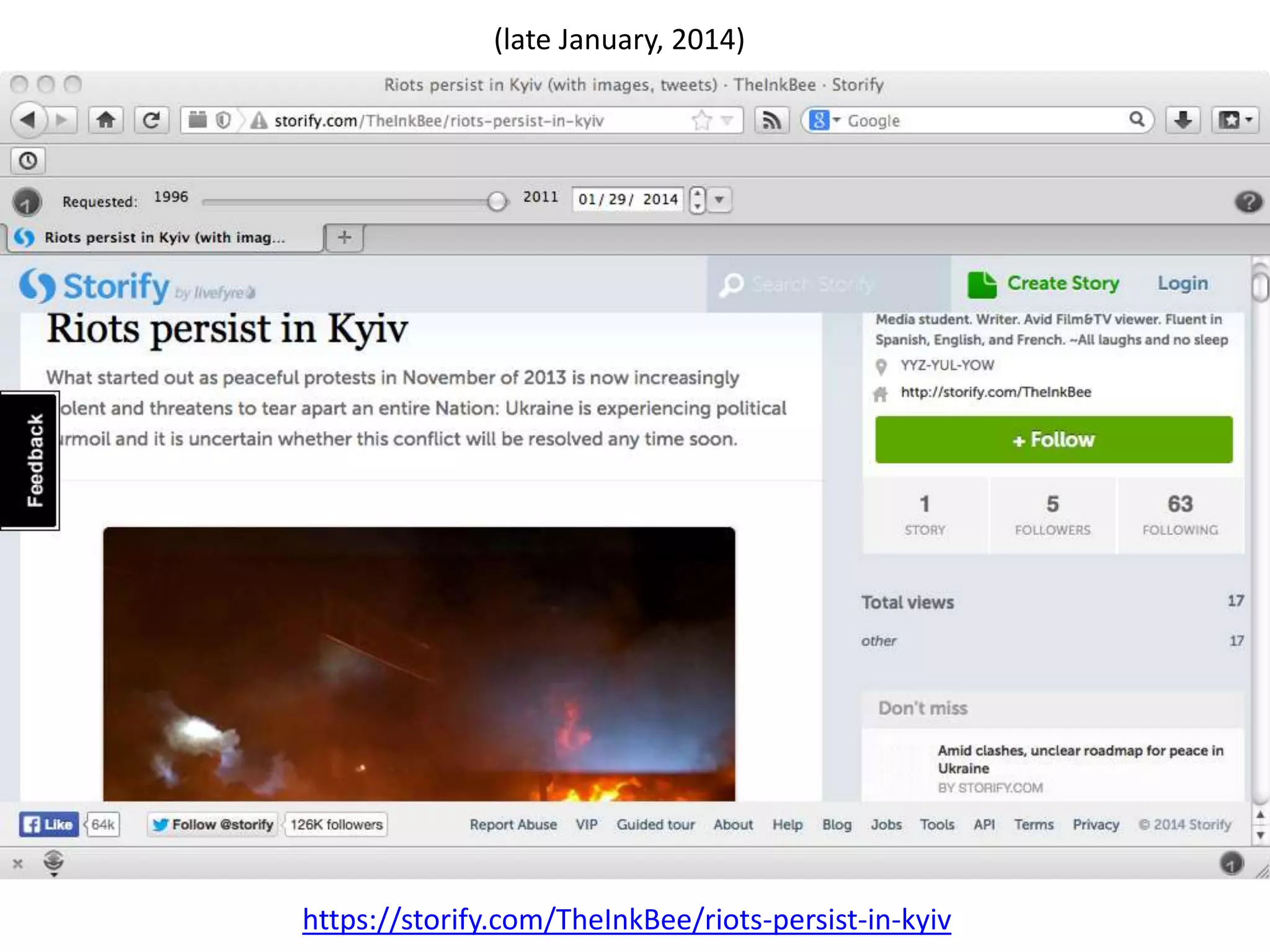Click the warning triangle site identity icon
Image resolution: width=1270 pixels, height=952 pixels.
258,120
